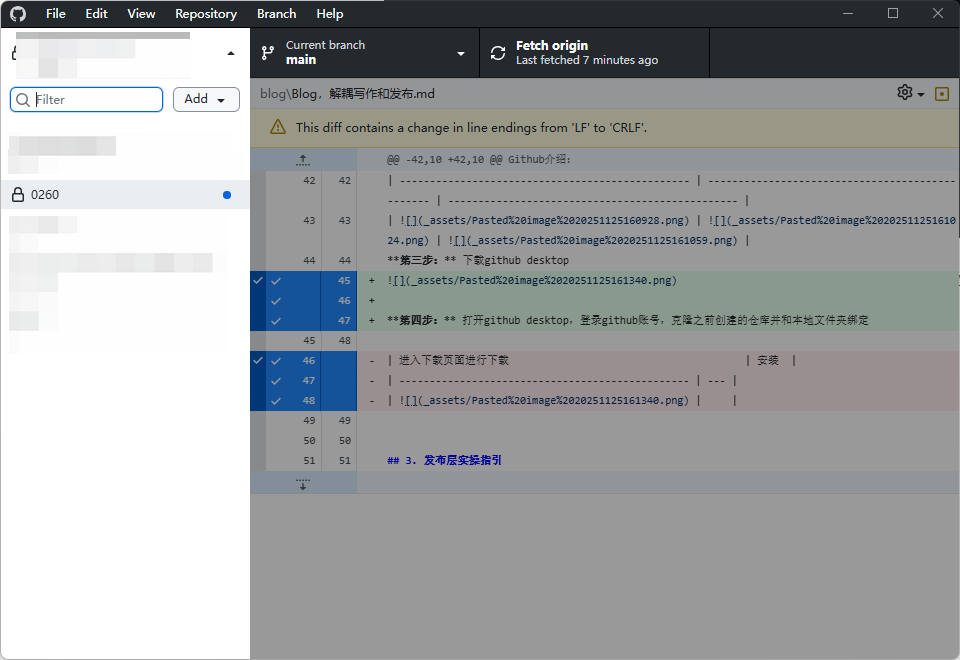The height and width of the screenshot is (660, 960).
Task: Open the Repository menu
Action: [x=205, y=14]
